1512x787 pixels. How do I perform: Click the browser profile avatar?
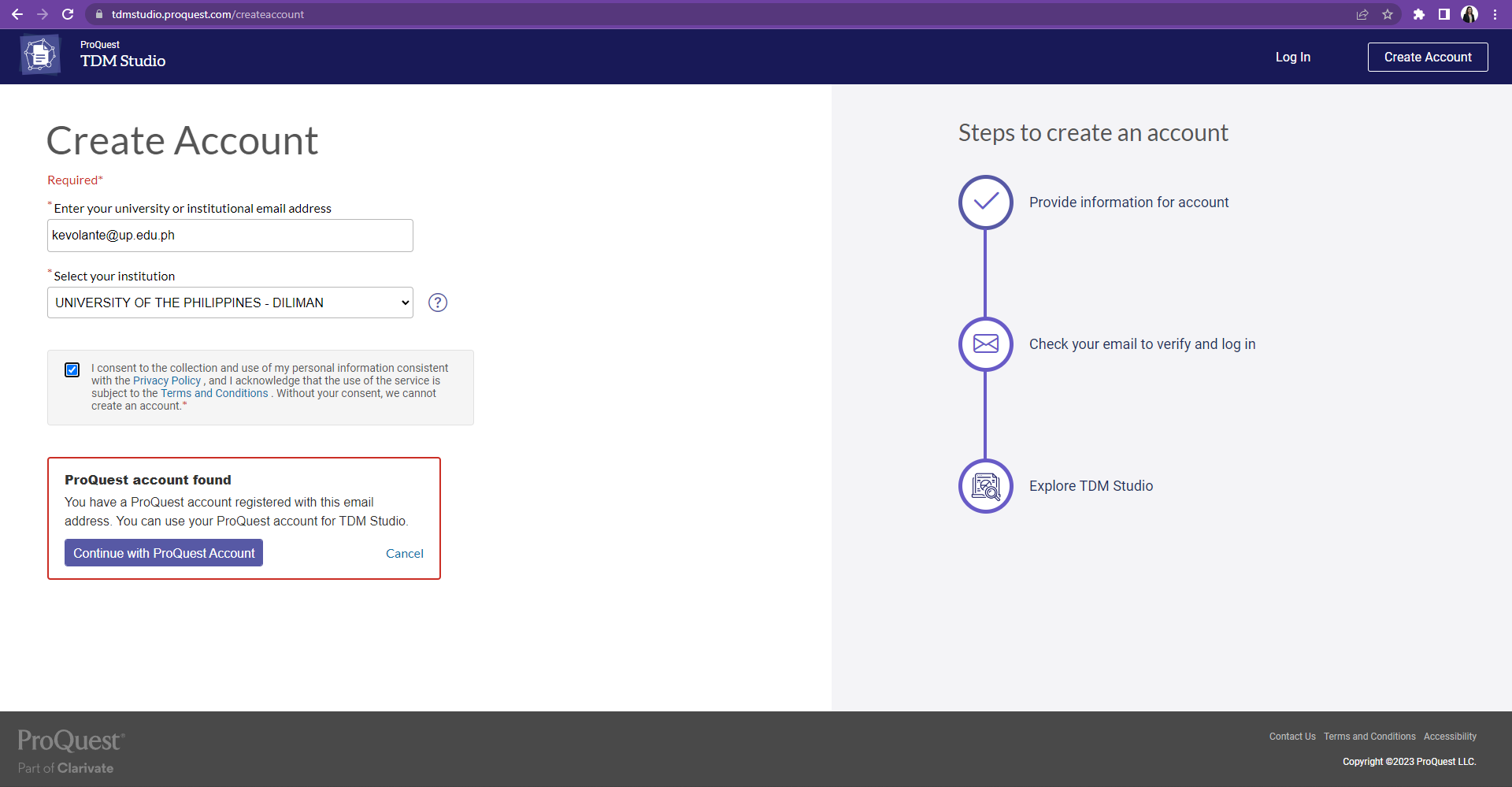pos(1469,14)
